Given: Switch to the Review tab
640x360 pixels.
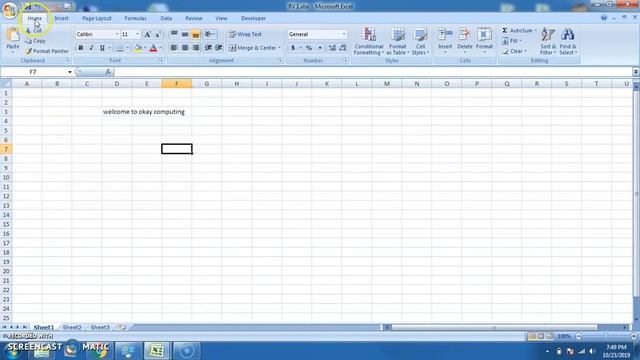Looking at the screenshot, I should [x=193, y=18].
